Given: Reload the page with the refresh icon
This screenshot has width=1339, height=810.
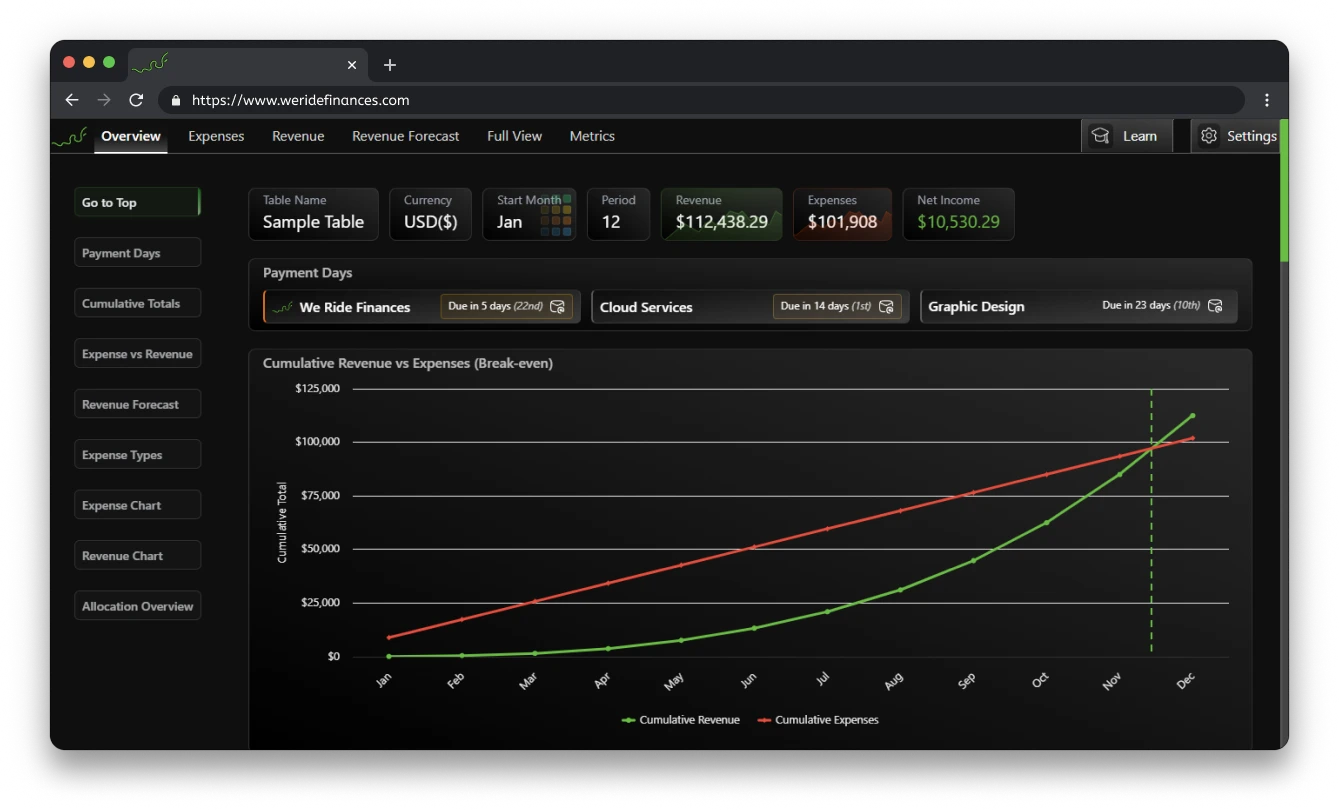Looking at the screenshot, I should [136, 100].
